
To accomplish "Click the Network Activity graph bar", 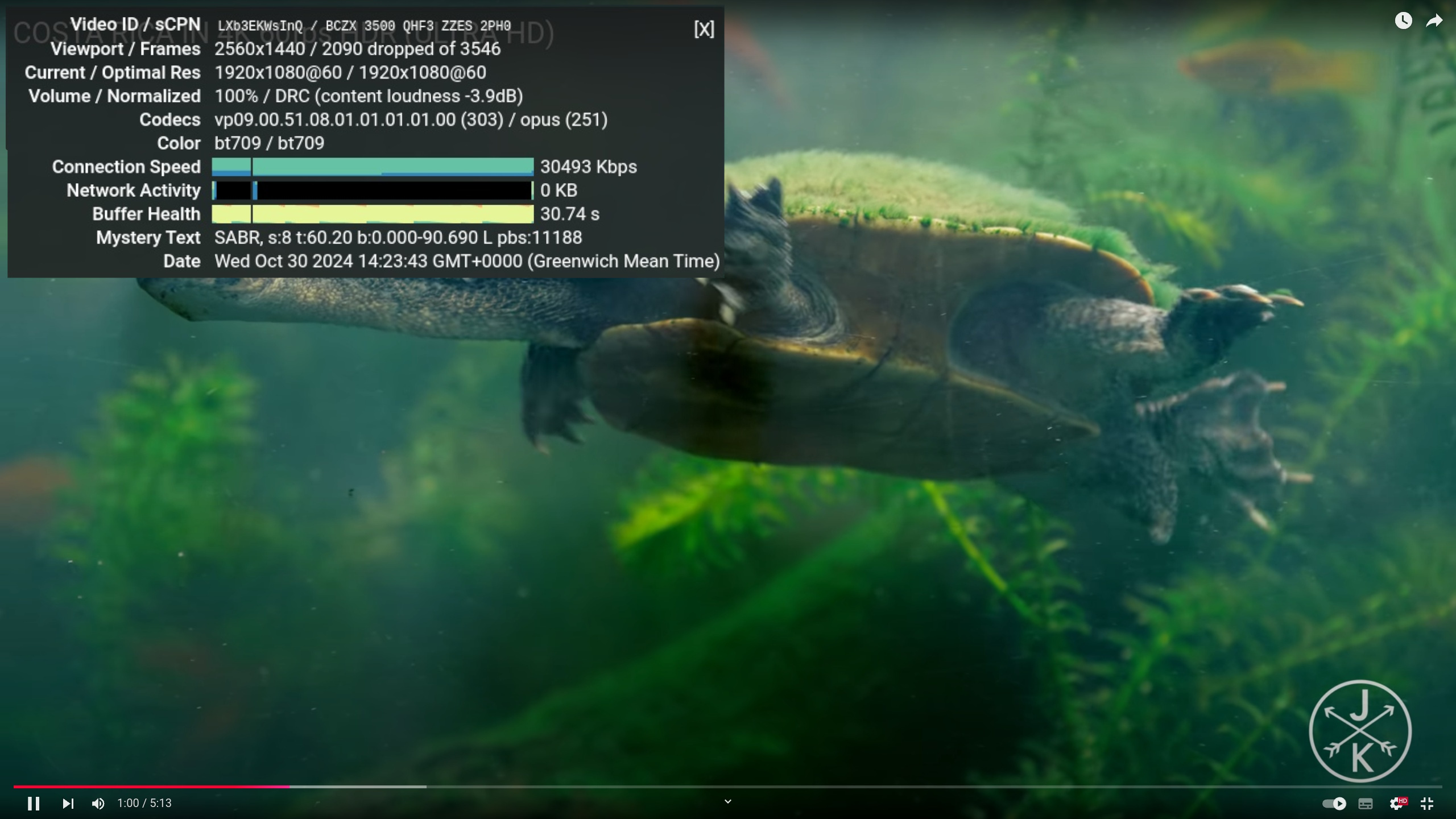I will (x=373, y=191).
